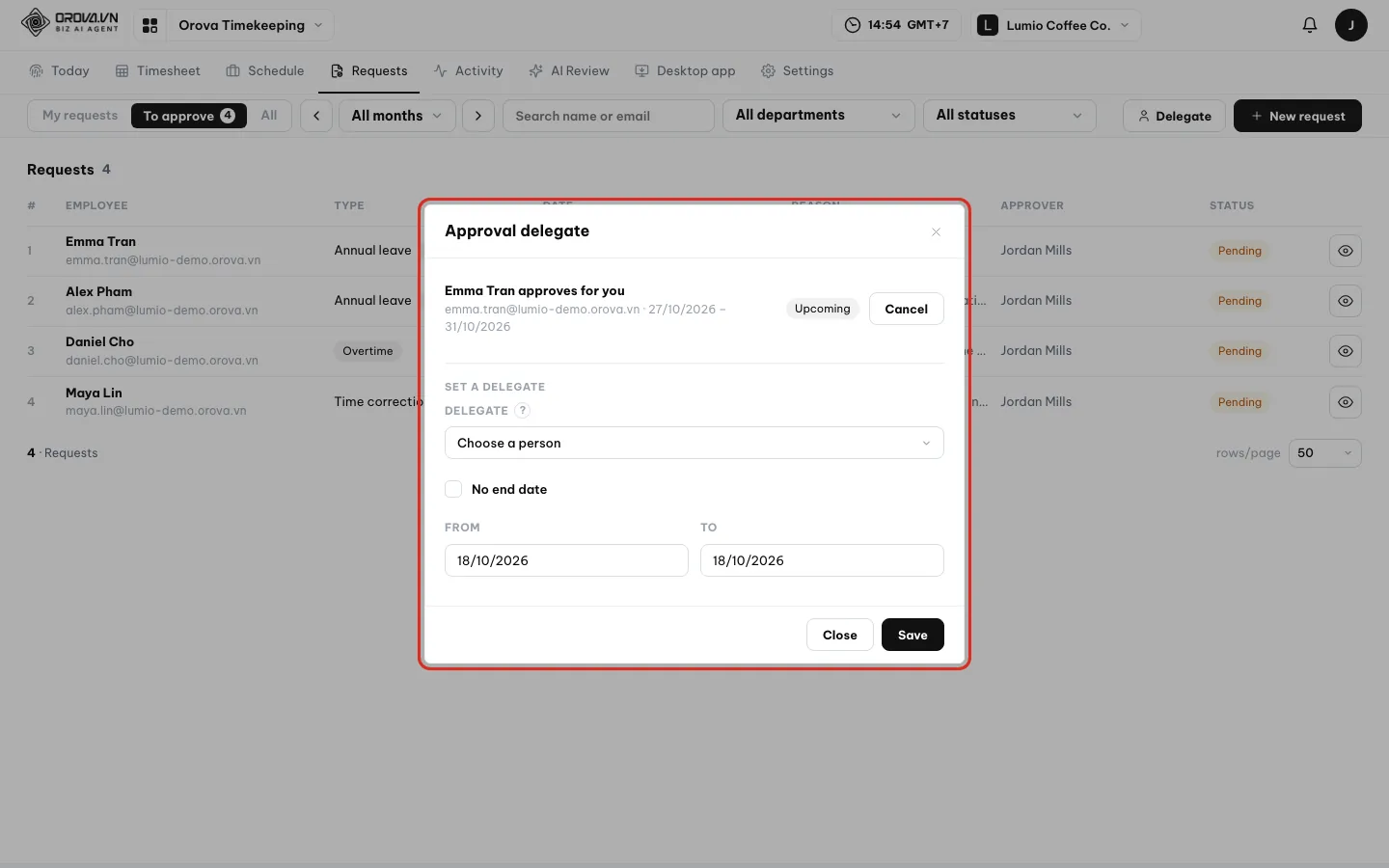The width and height of the screenshot is (1389, 868).
Task: Click the delegate help question mark icon
Action: point(523,410)
